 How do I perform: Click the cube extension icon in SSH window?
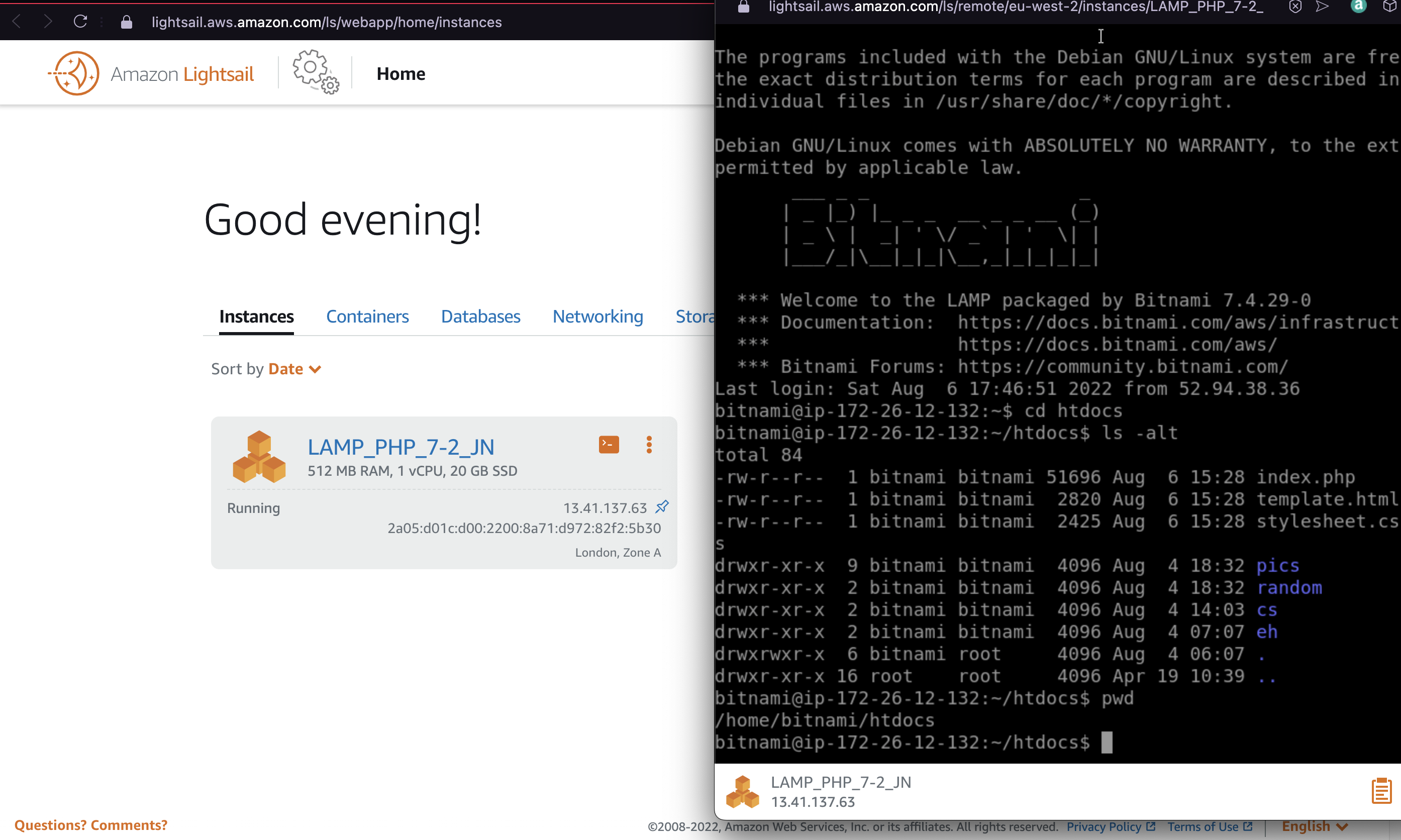point(1389,6)
